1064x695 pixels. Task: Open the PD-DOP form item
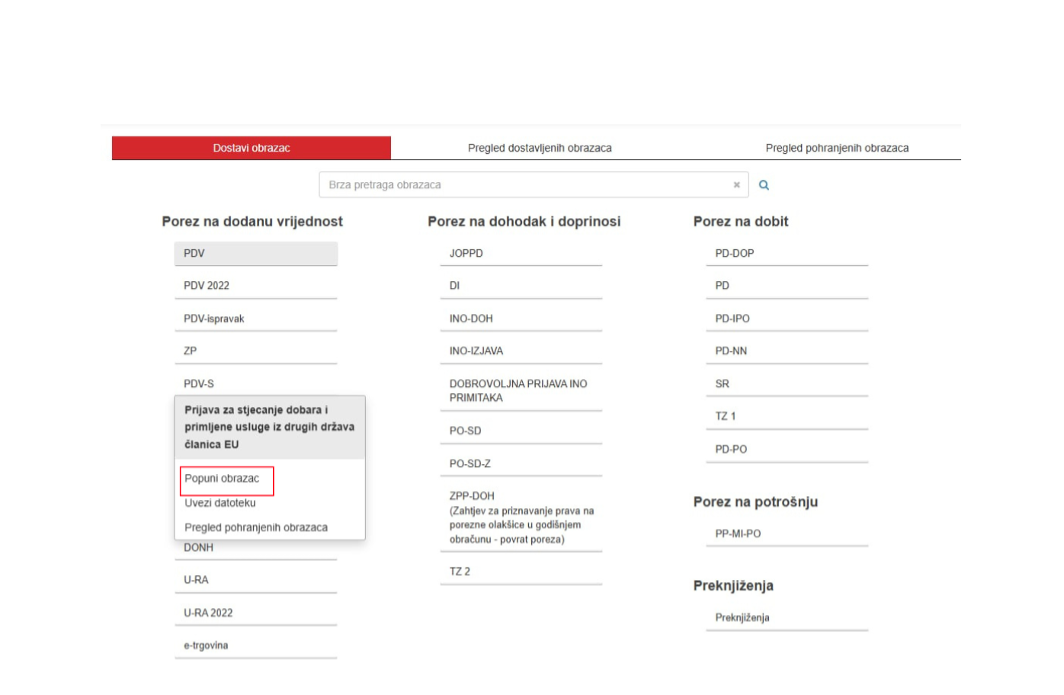tap(786, 254)
